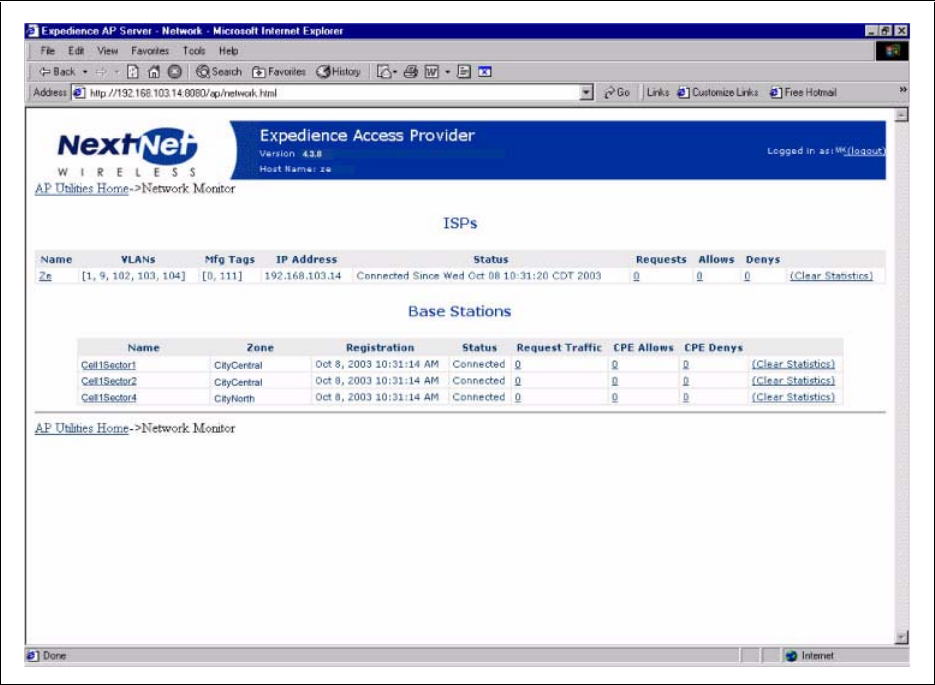
Task: Go back with the Back button
Action: tap(57, 72)
